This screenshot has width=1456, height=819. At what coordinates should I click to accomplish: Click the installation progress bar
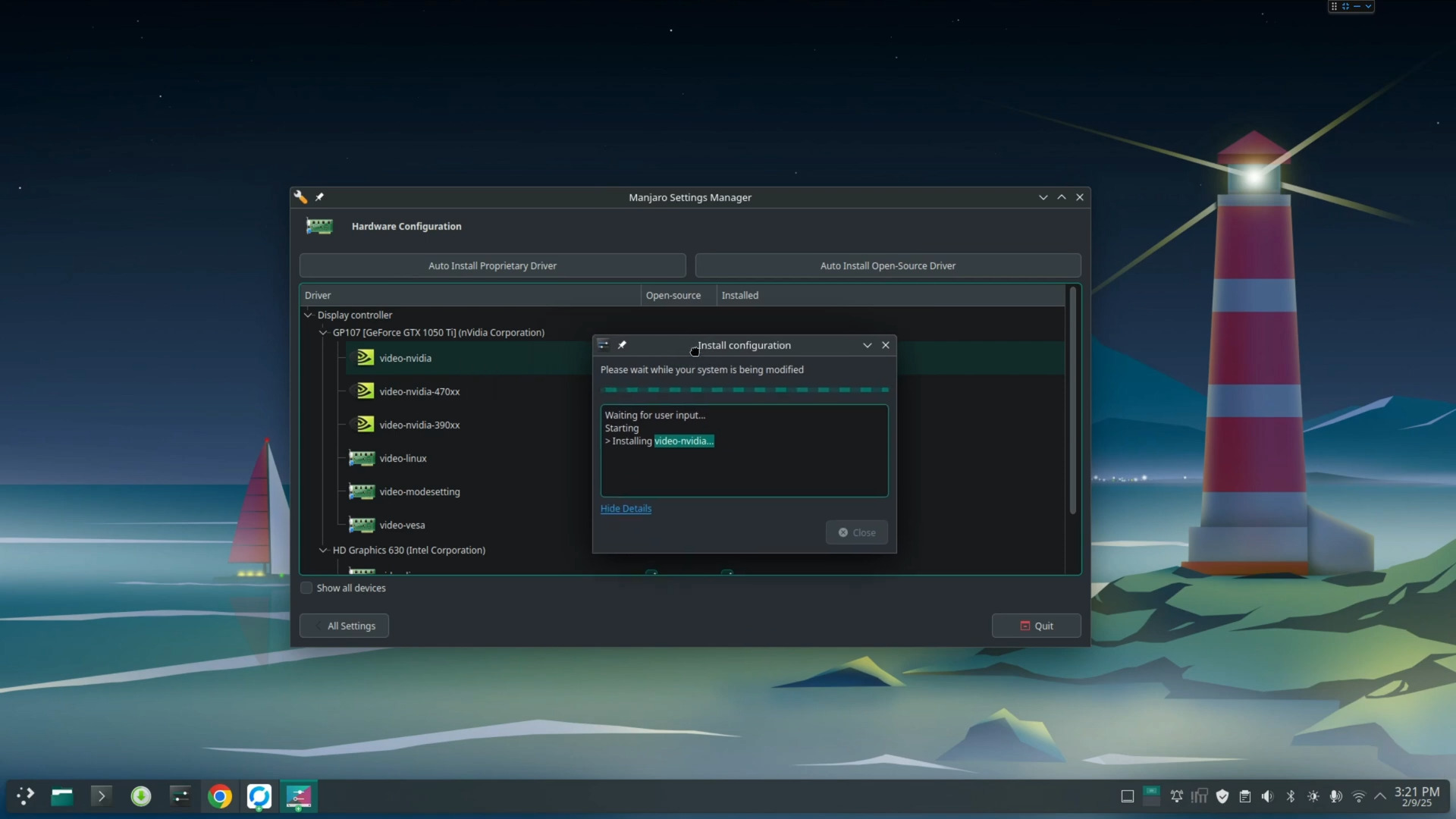pos(744,390)
